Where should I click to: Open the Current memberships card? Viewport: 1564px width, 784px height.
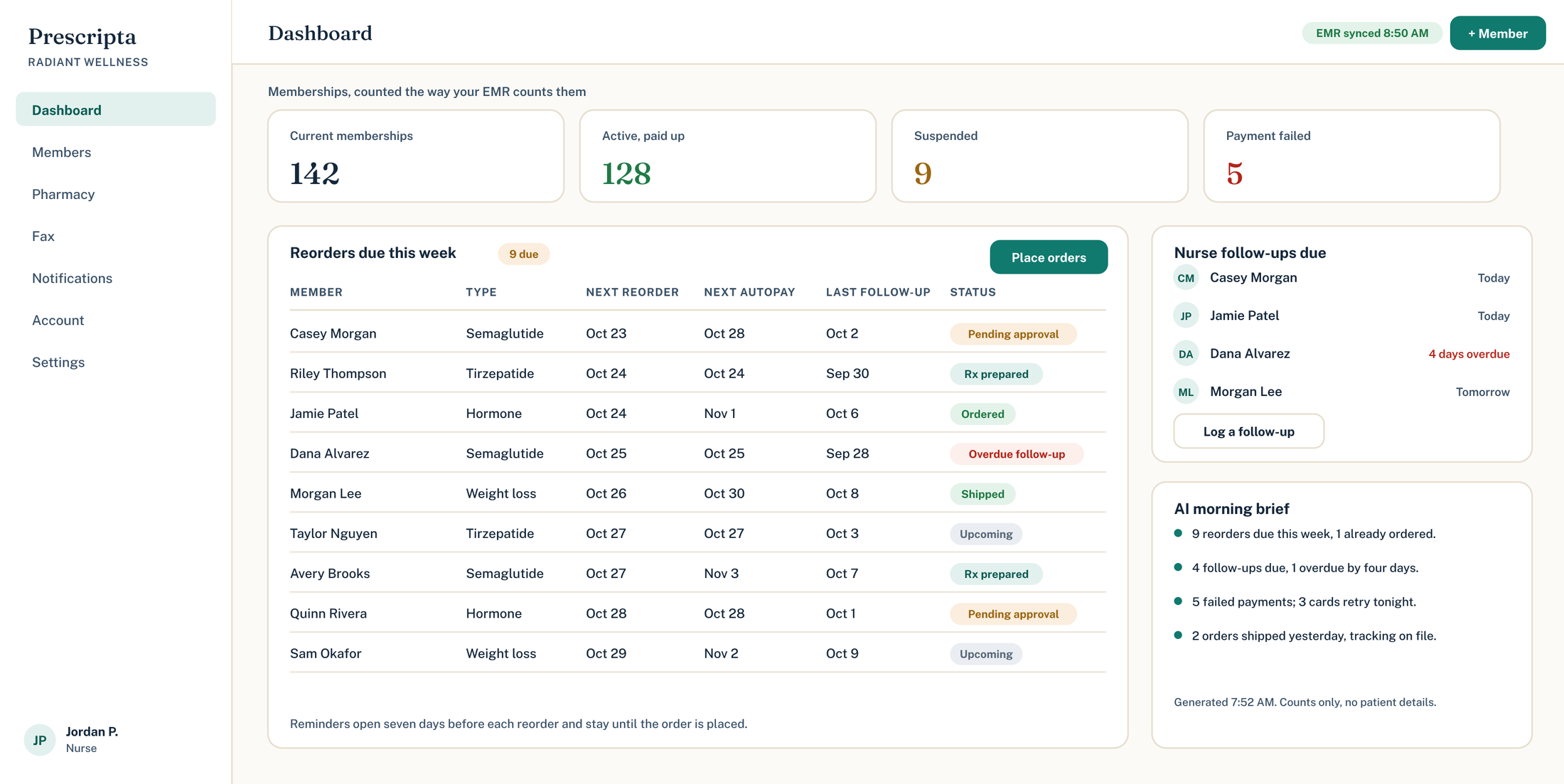coord(416,156)
